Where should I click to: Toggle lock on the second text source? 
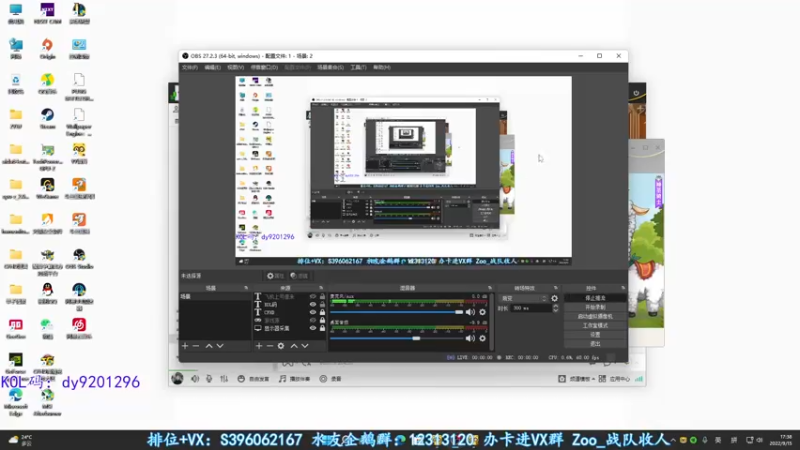tap(322, 304)
